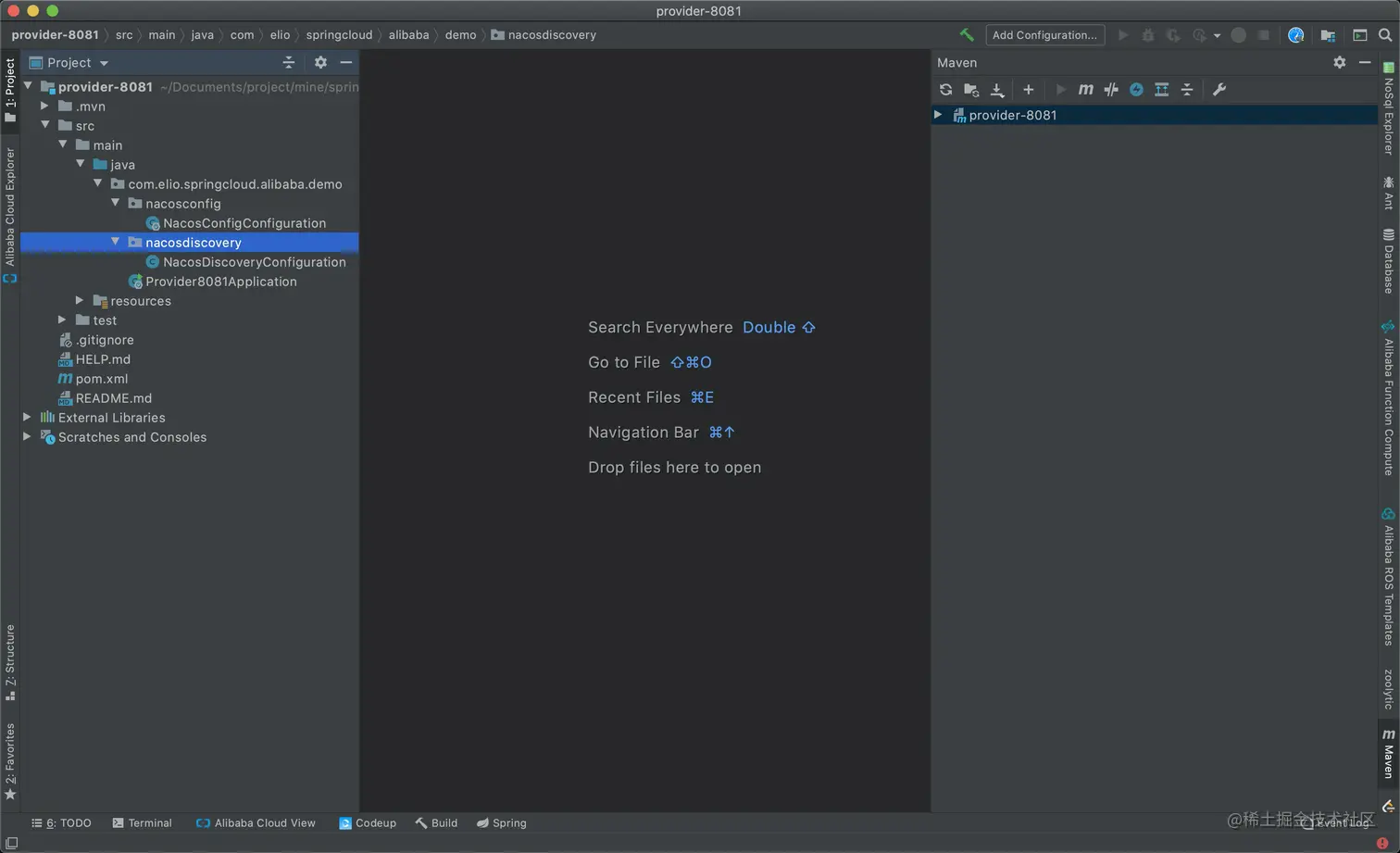Open the Spring tool window tab
Viewport: 1400px width, 853px height.
point(501,822)
